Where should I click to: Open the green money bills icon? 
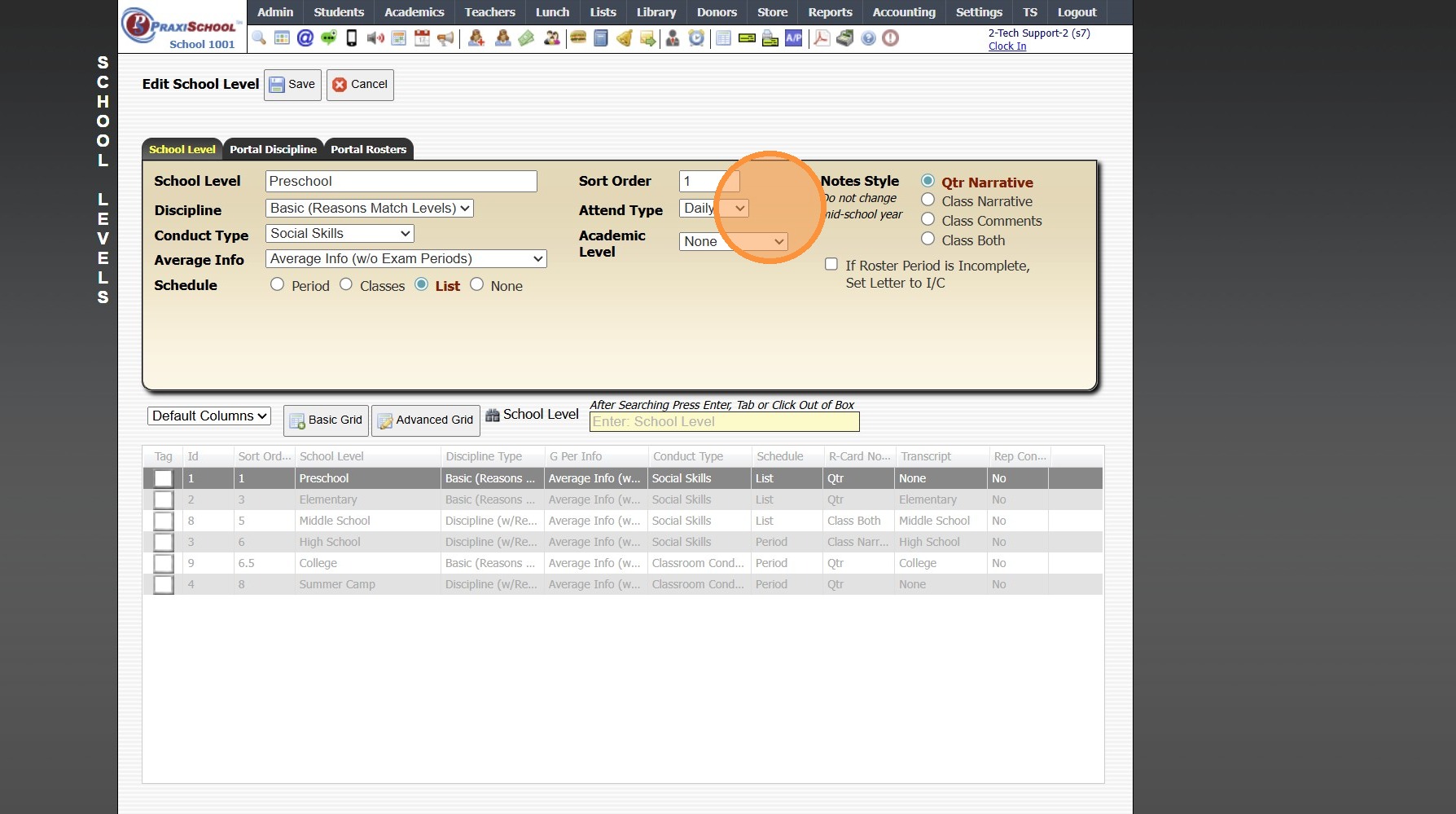click(x=527, y=38)
